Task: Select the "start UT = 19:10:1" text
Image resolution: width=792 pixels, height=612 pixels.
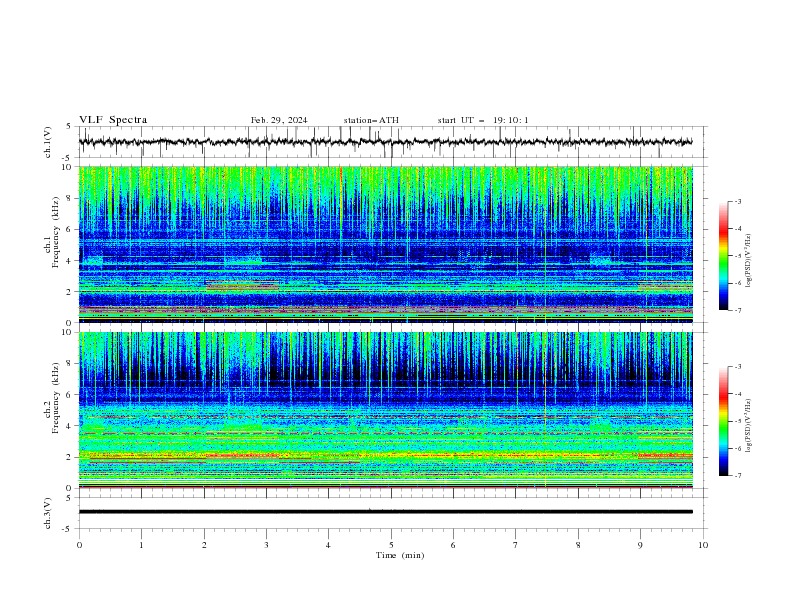Action: pyautogui.click(x=483, y=120)
